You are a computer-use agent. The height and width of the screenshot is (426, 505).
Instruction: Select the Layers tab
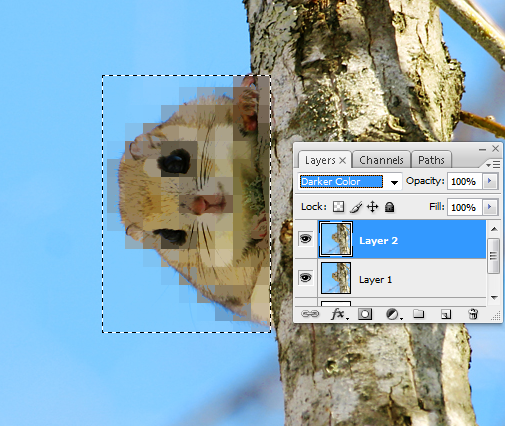[x=320, y=160]
